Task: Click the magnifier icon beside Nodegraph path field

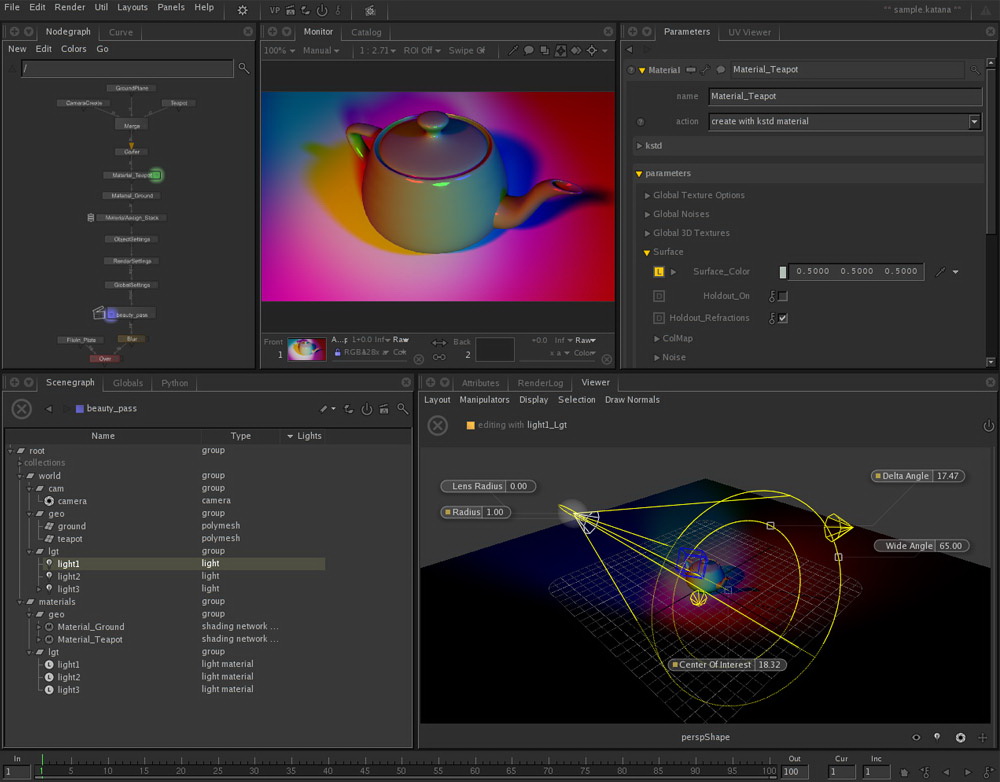Action: (243, 68)
